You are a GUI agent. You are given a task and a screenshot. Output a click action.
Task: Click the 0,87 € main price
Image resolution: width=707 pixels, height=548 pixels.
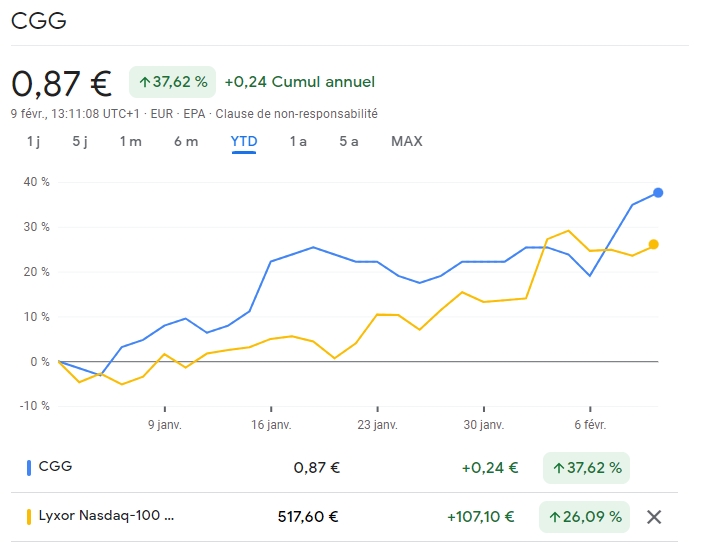[x=61, y=83]
